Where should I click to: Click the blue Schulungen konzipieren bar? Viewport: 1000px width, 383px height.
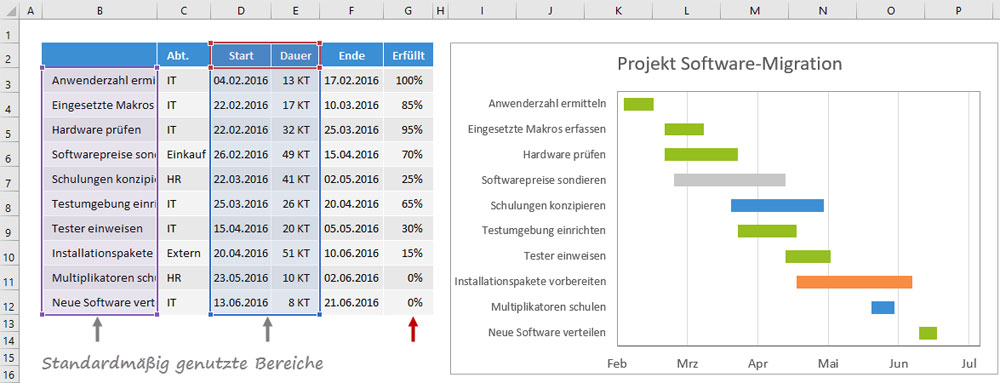[777, 205]
